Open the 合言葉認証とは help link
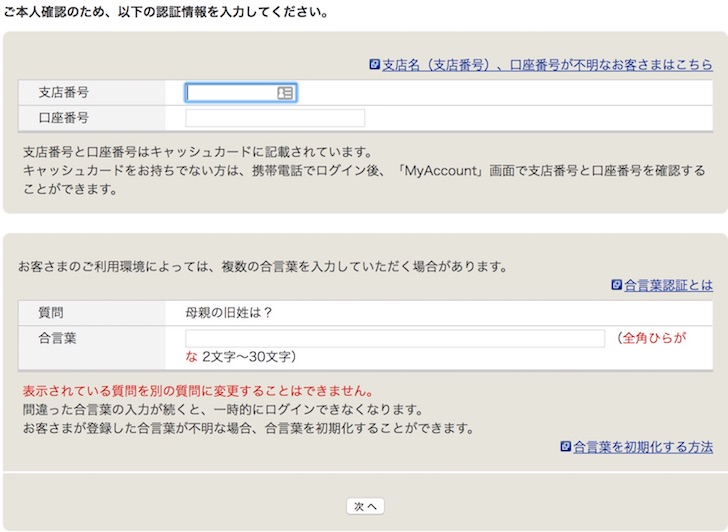Screen dimensions: 728x532 (x=669, y=285)
